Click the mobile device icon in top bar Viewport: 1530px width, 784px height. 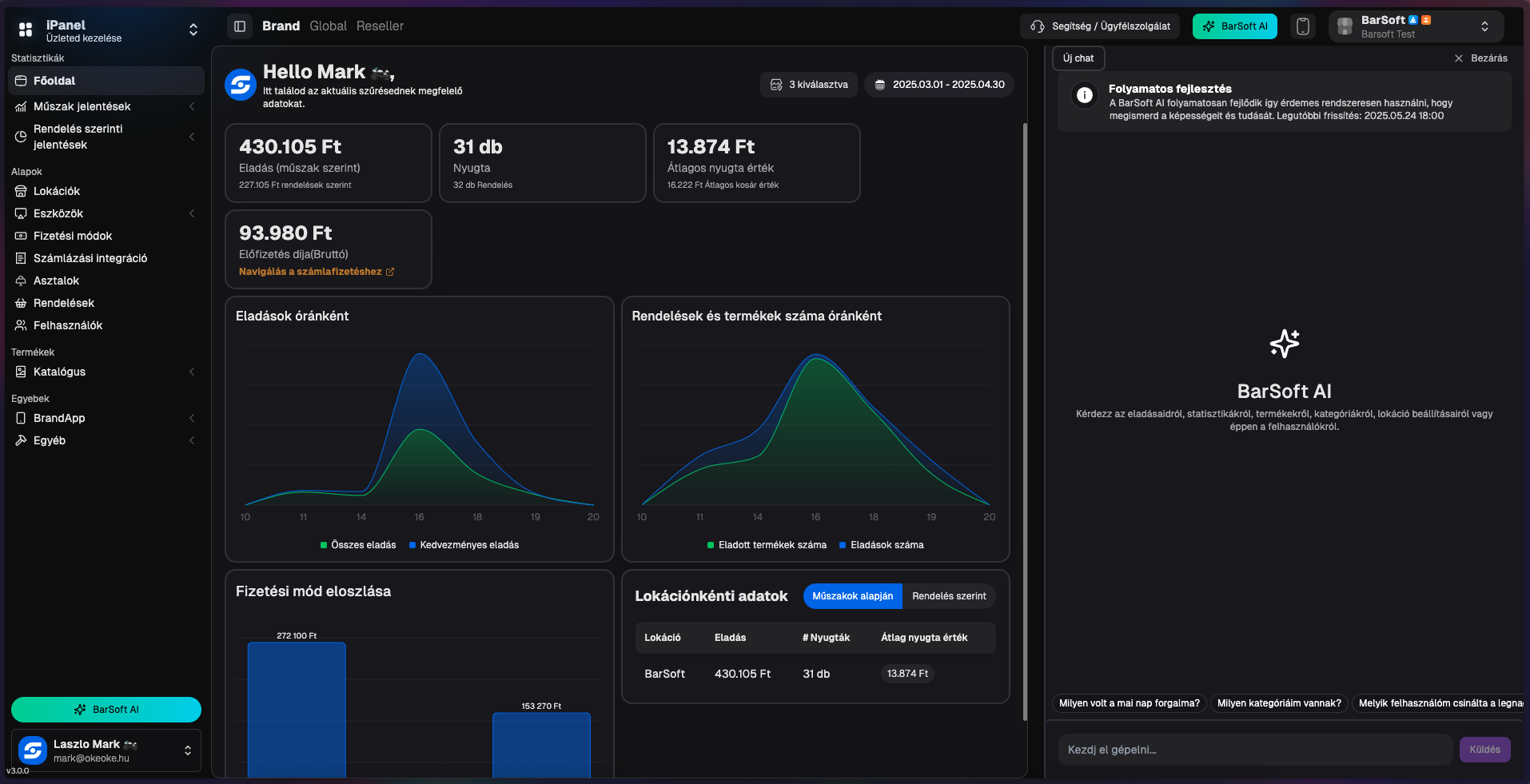coord(1302,26)
